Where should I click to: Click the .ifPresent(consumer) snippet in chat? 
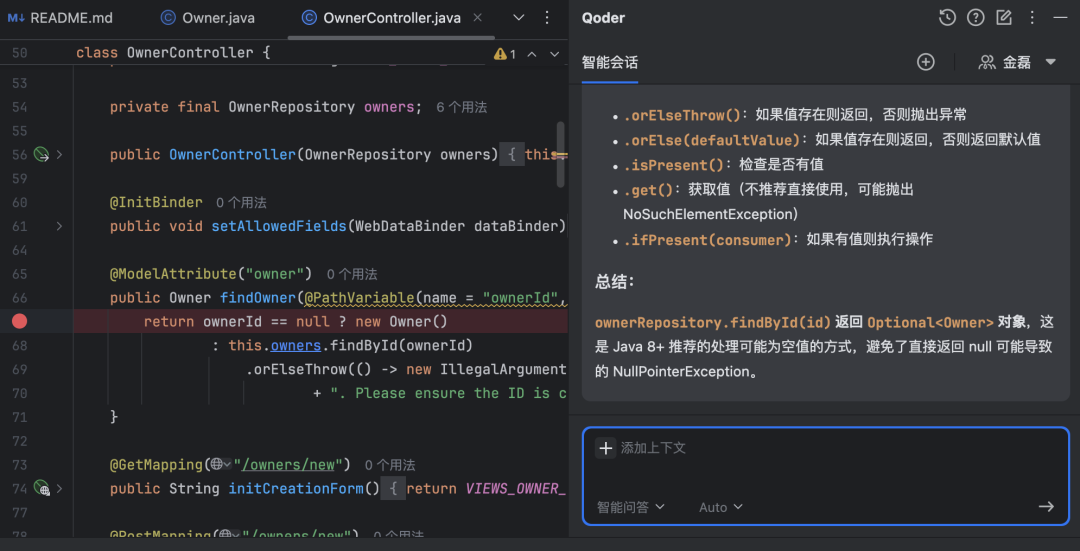click(x=707, y=240)
